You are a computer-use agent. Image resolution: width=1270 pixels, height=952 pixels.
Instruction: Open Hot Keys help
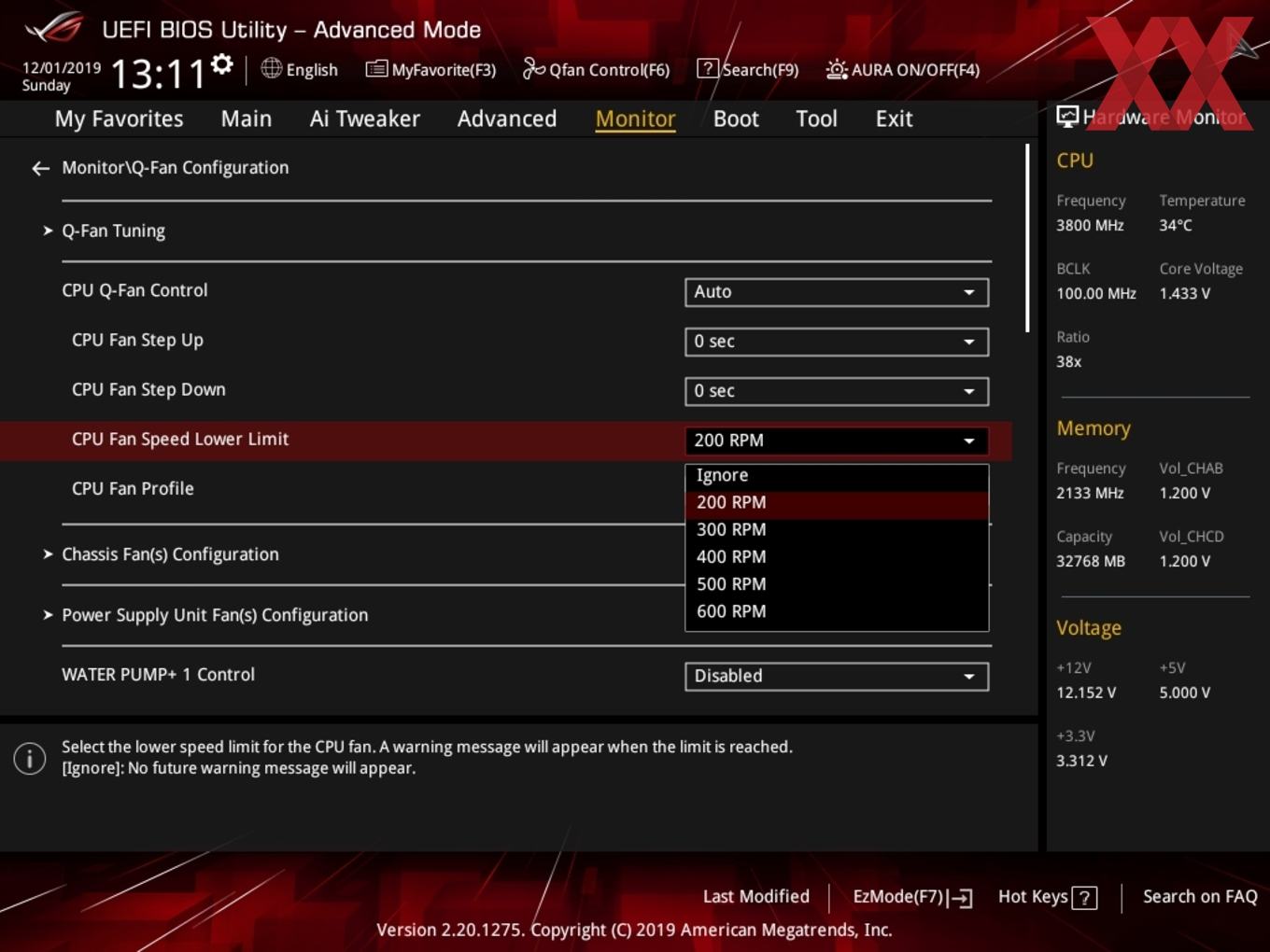point(1047,897)
